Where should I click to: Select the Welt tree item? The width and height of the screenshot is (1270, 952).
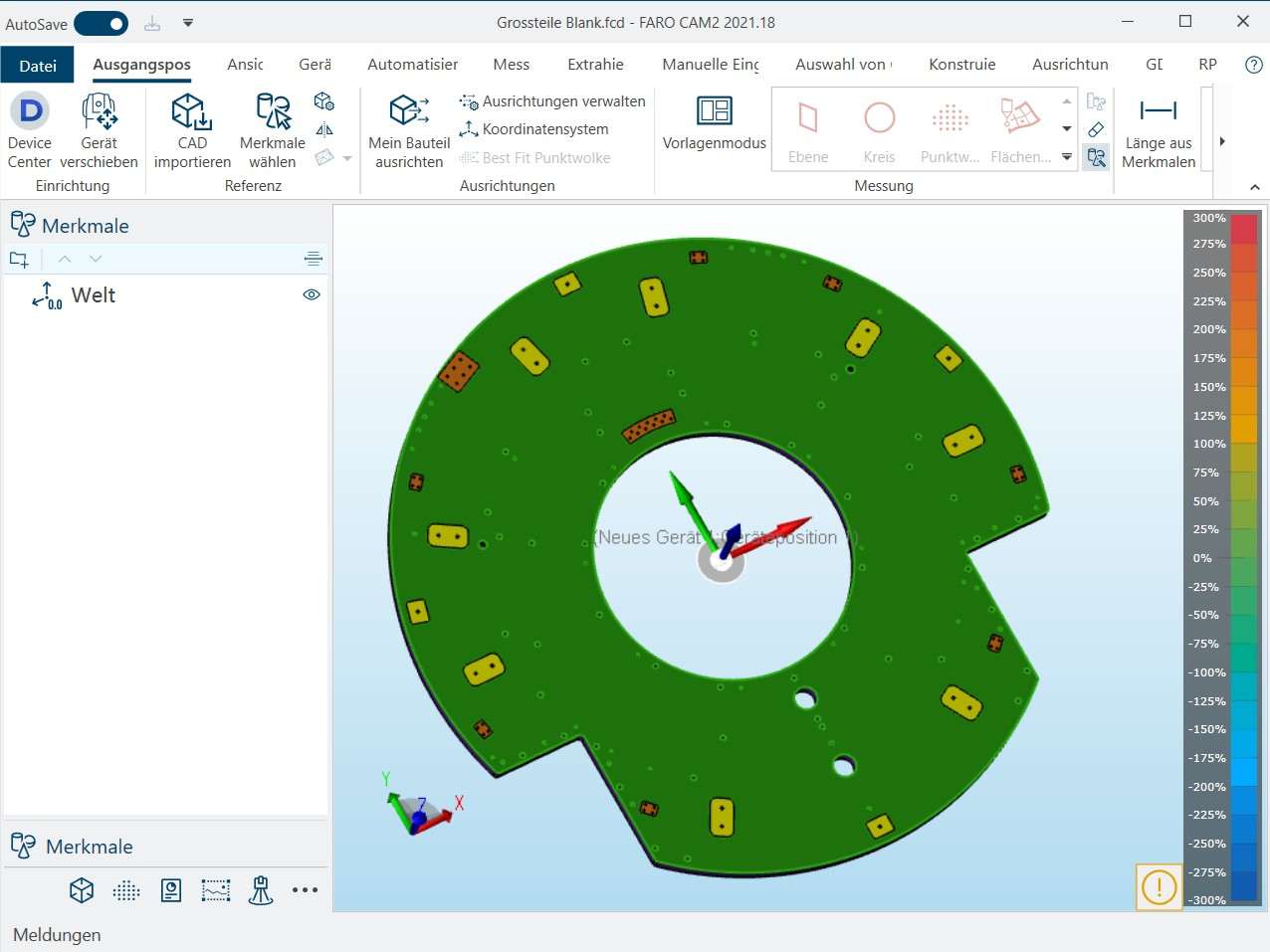[94, 295]
